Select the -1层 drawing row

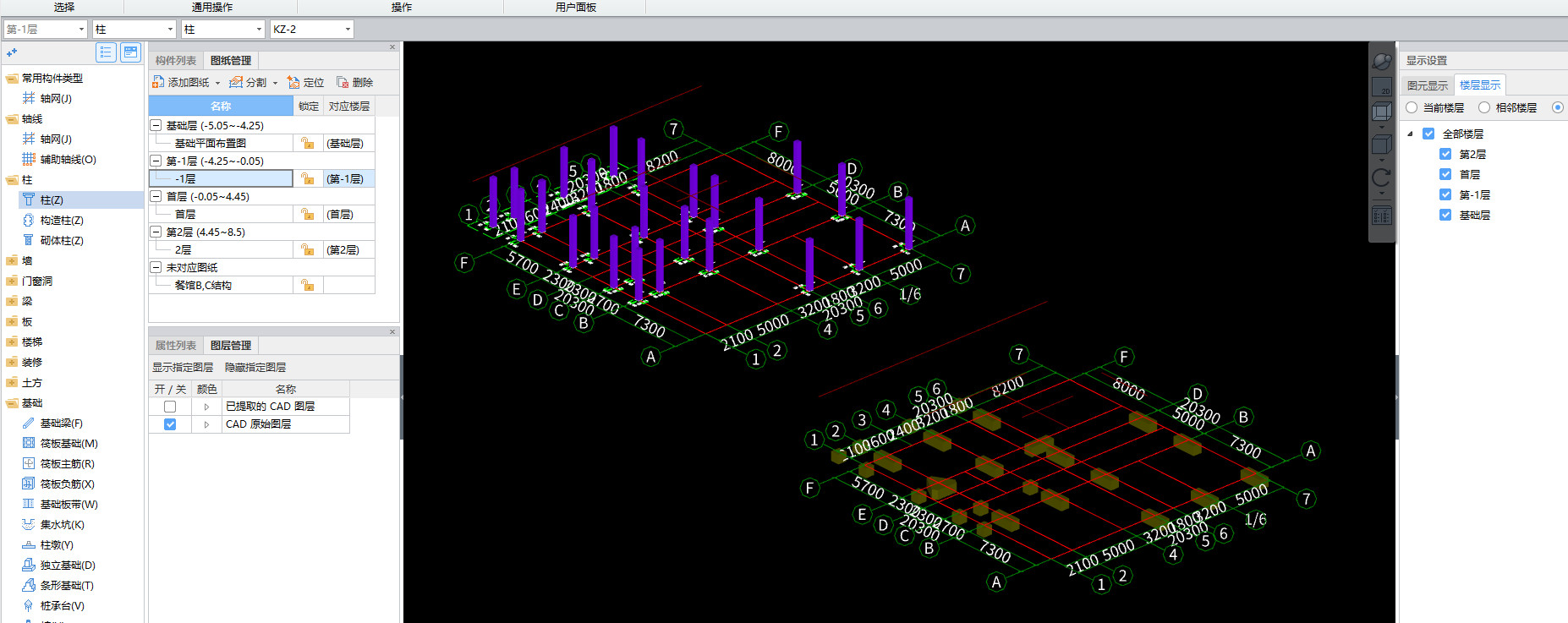tap(221, 178)
